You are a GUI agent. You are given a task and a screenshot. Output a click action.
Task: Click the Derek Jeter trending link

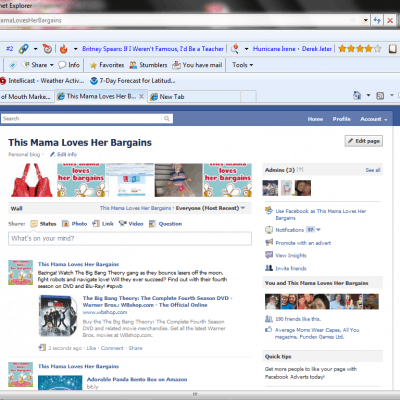(x=317, y=49)
